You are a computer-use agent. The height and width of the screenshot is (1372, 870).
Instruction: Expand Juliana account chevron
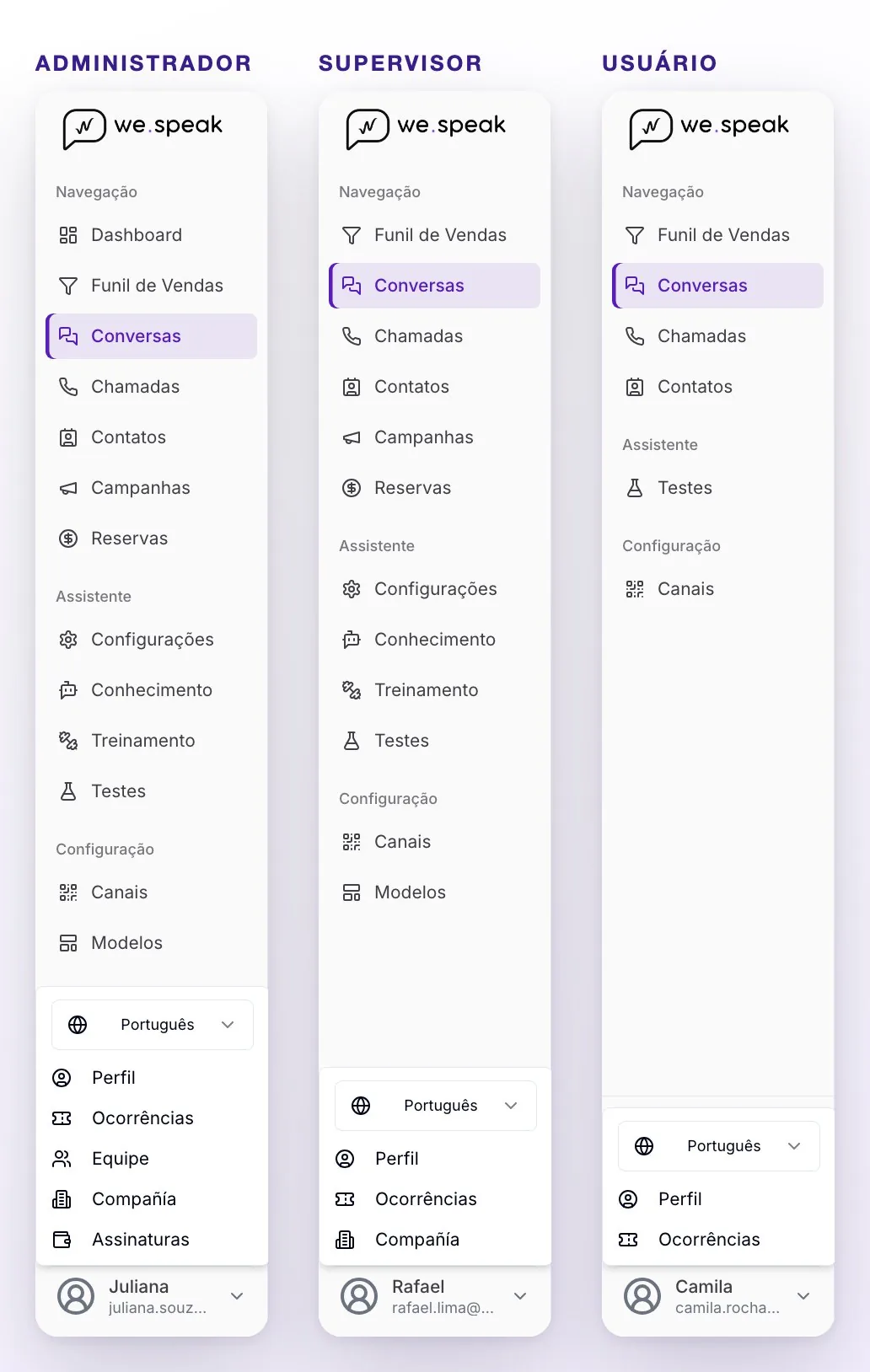click(237, 1296)
